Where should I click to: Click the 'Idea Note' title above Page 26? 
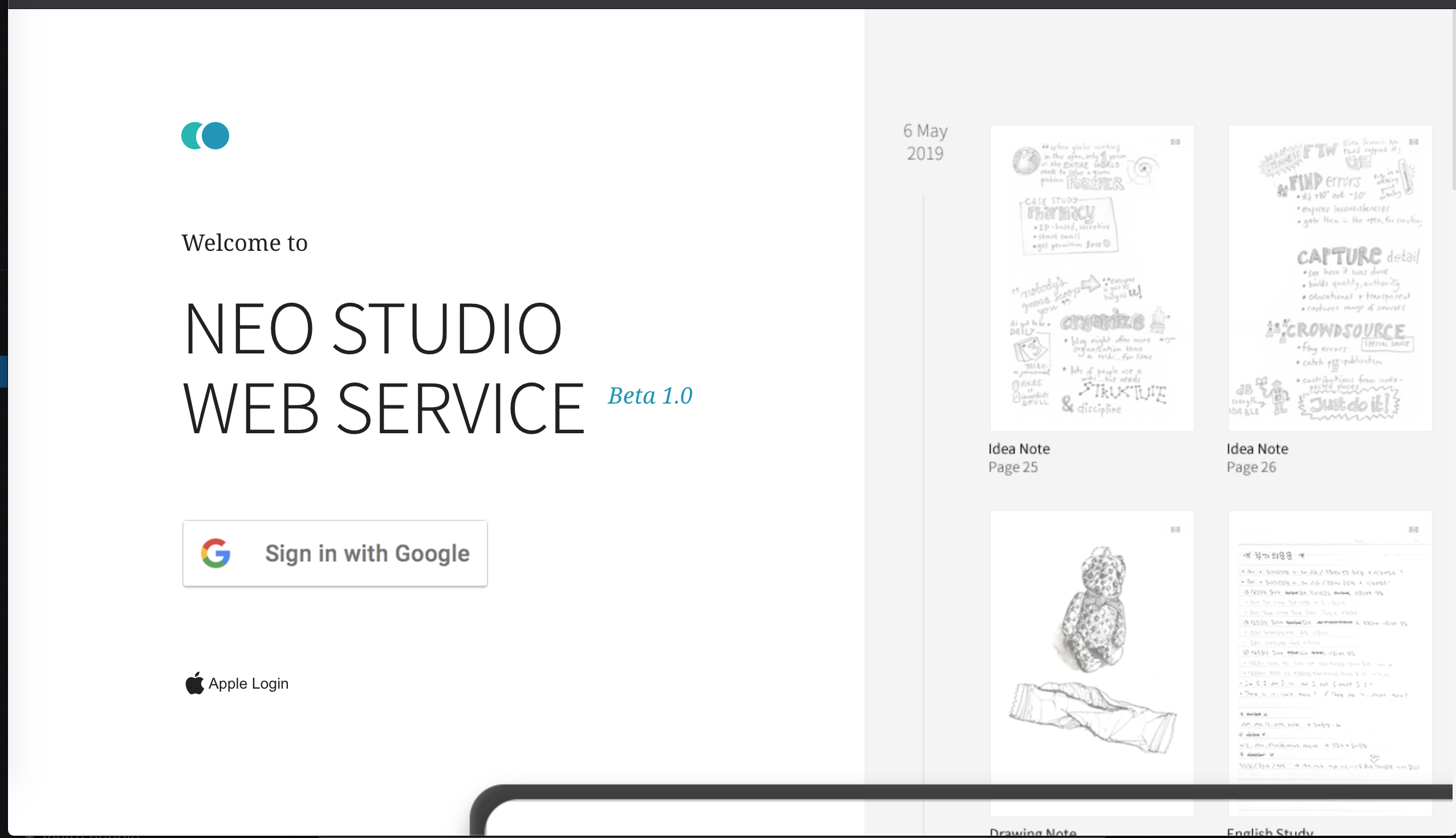(1258, 449)
